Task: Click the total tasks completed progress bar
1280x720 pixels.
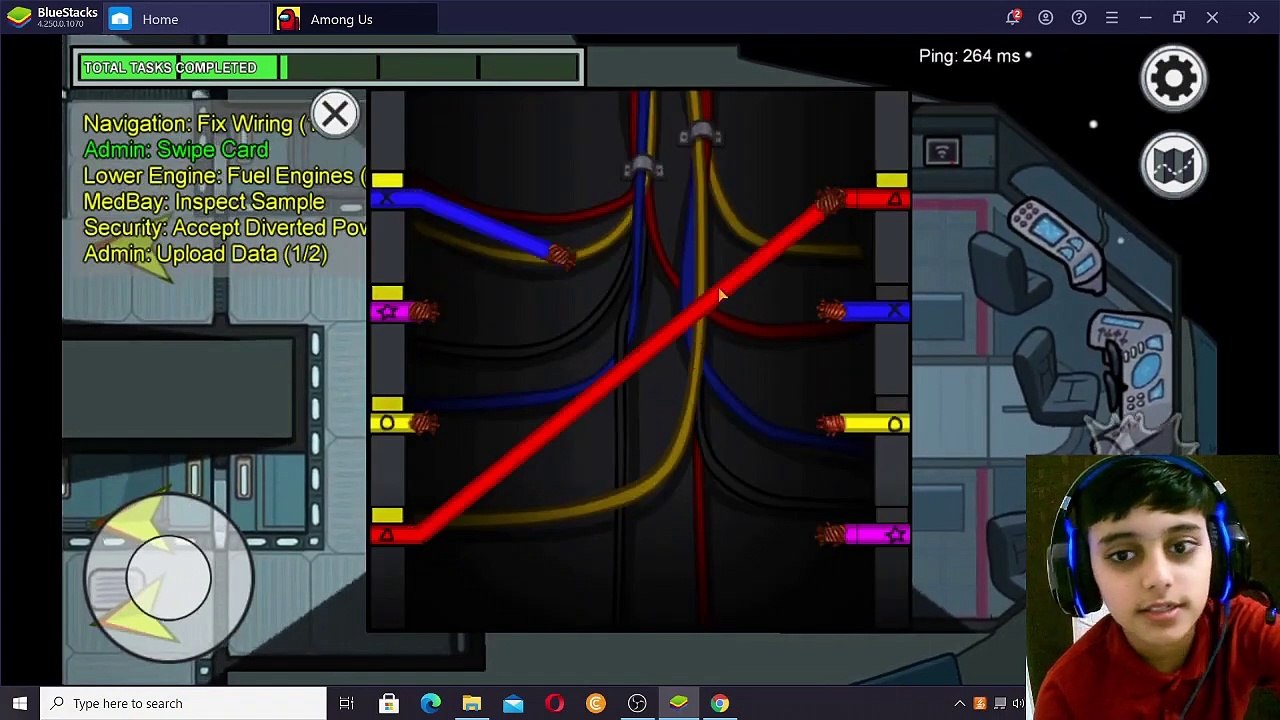Action: coord(328,68)
